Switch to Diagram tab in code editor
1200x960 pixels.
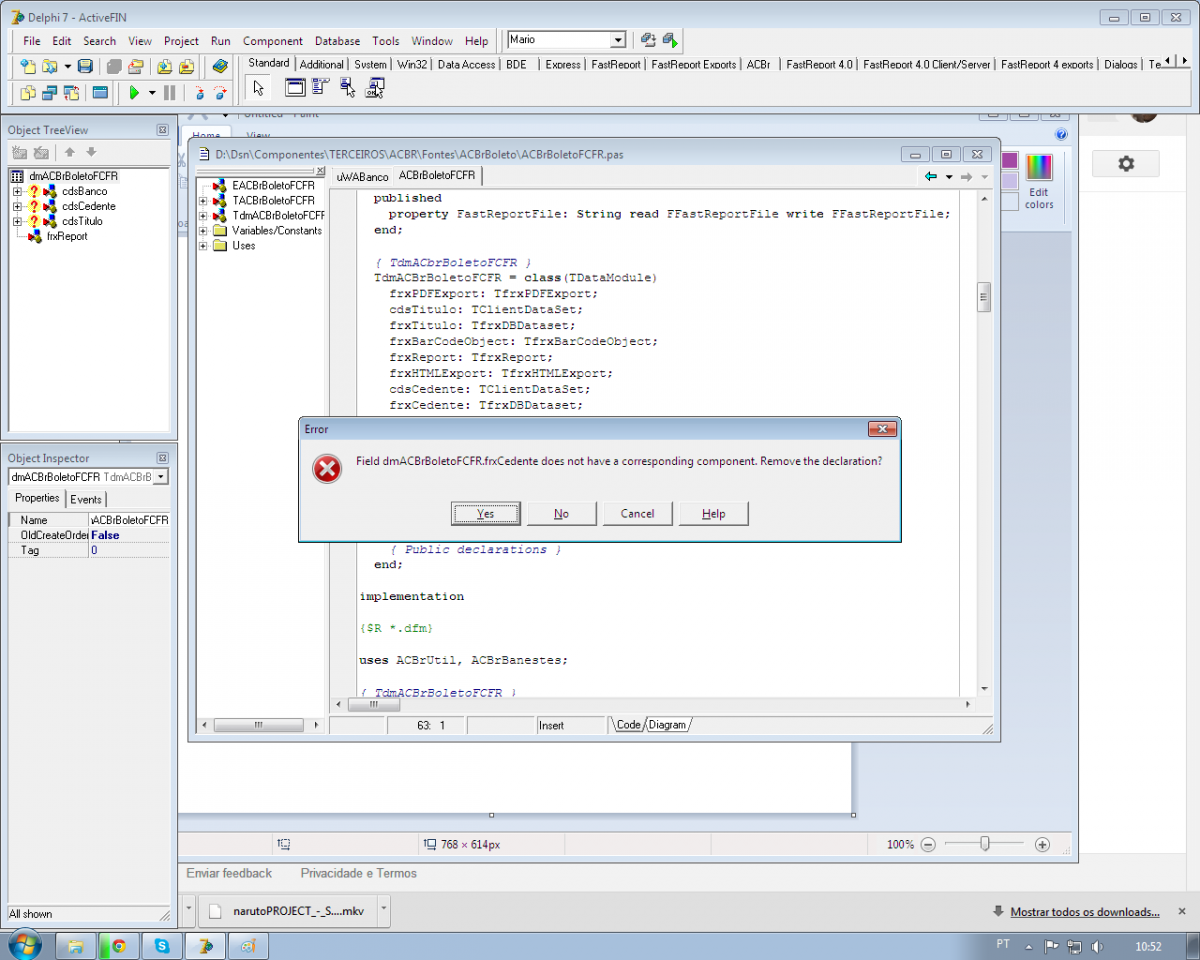point(667,725)
